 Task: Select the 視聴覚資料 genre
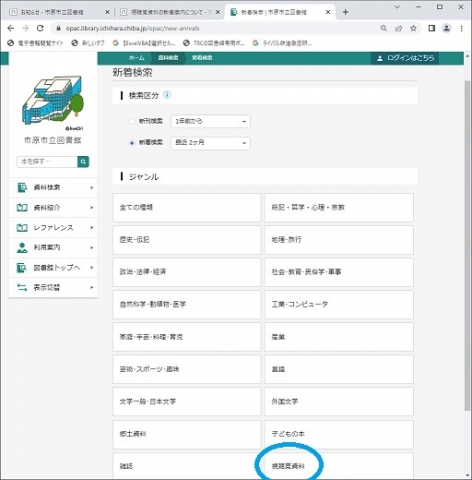(339, 466)
